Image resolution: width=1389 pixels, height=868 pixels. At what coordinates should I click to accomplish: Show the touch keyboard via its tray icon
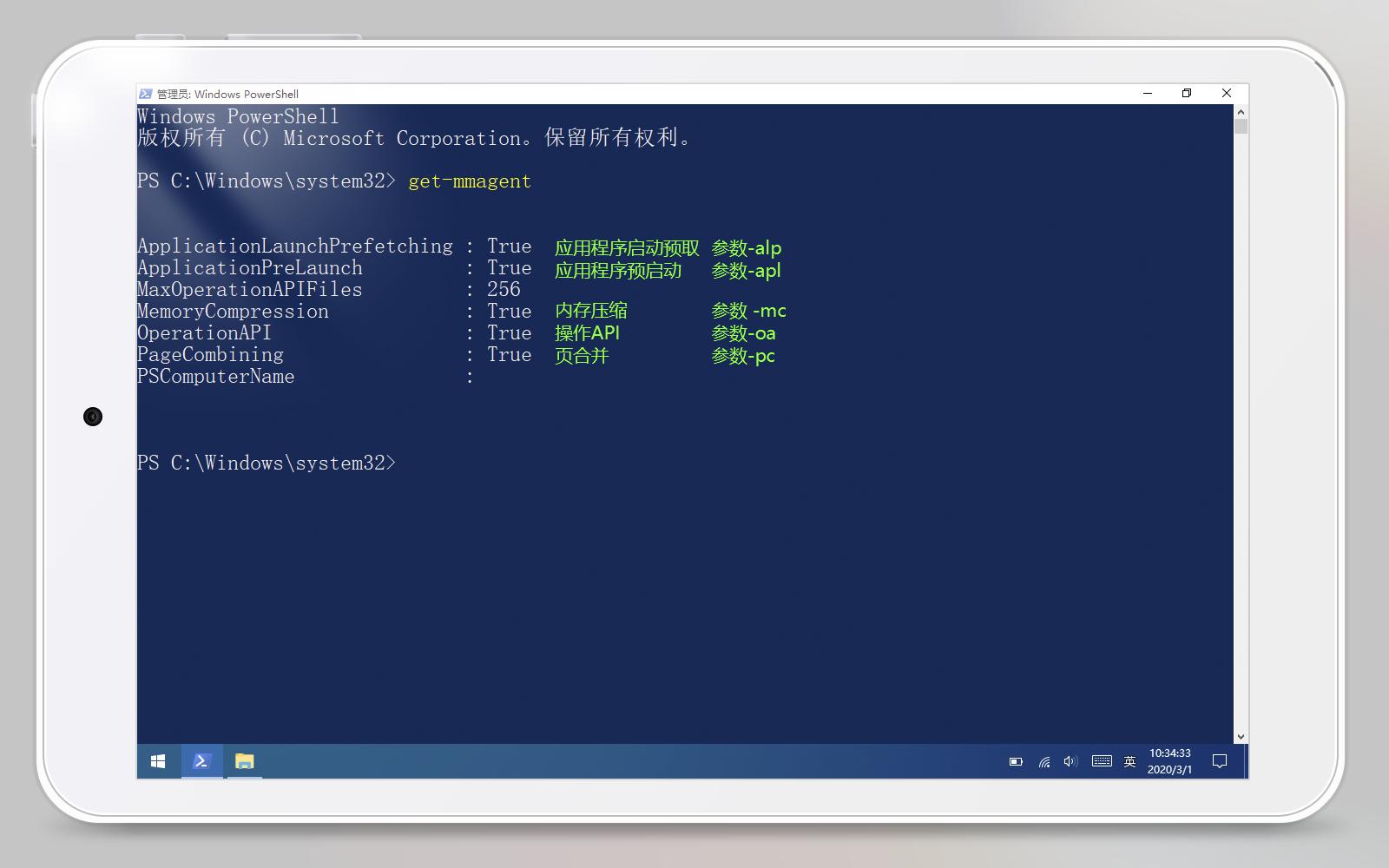1102,760
